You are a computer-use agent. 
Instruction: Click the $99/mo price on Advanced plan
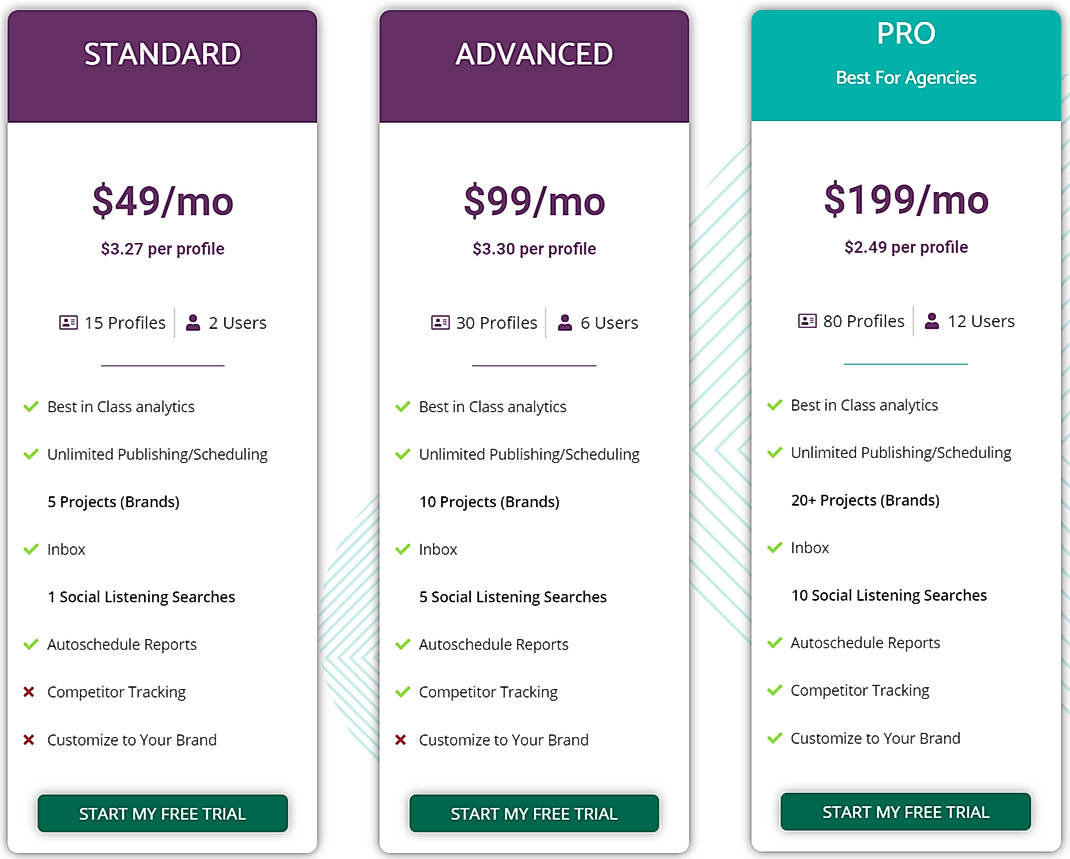(534, 201)
